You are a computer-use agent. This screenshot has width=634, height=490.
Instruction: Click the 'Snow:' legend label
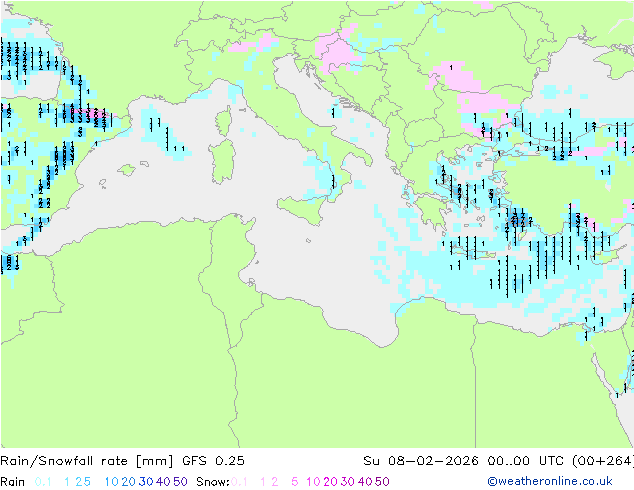click(213, 482)
